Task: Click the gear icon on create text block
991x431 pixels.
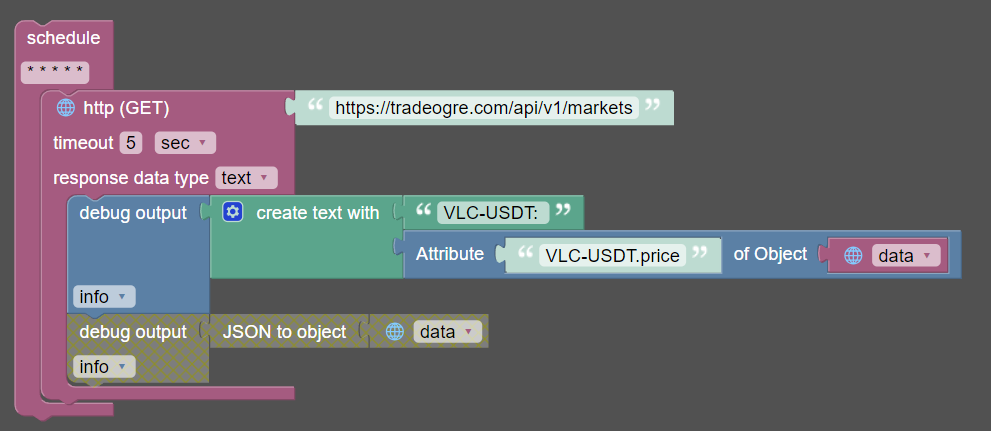Action: pyautogui.click(x=233, y=212)
